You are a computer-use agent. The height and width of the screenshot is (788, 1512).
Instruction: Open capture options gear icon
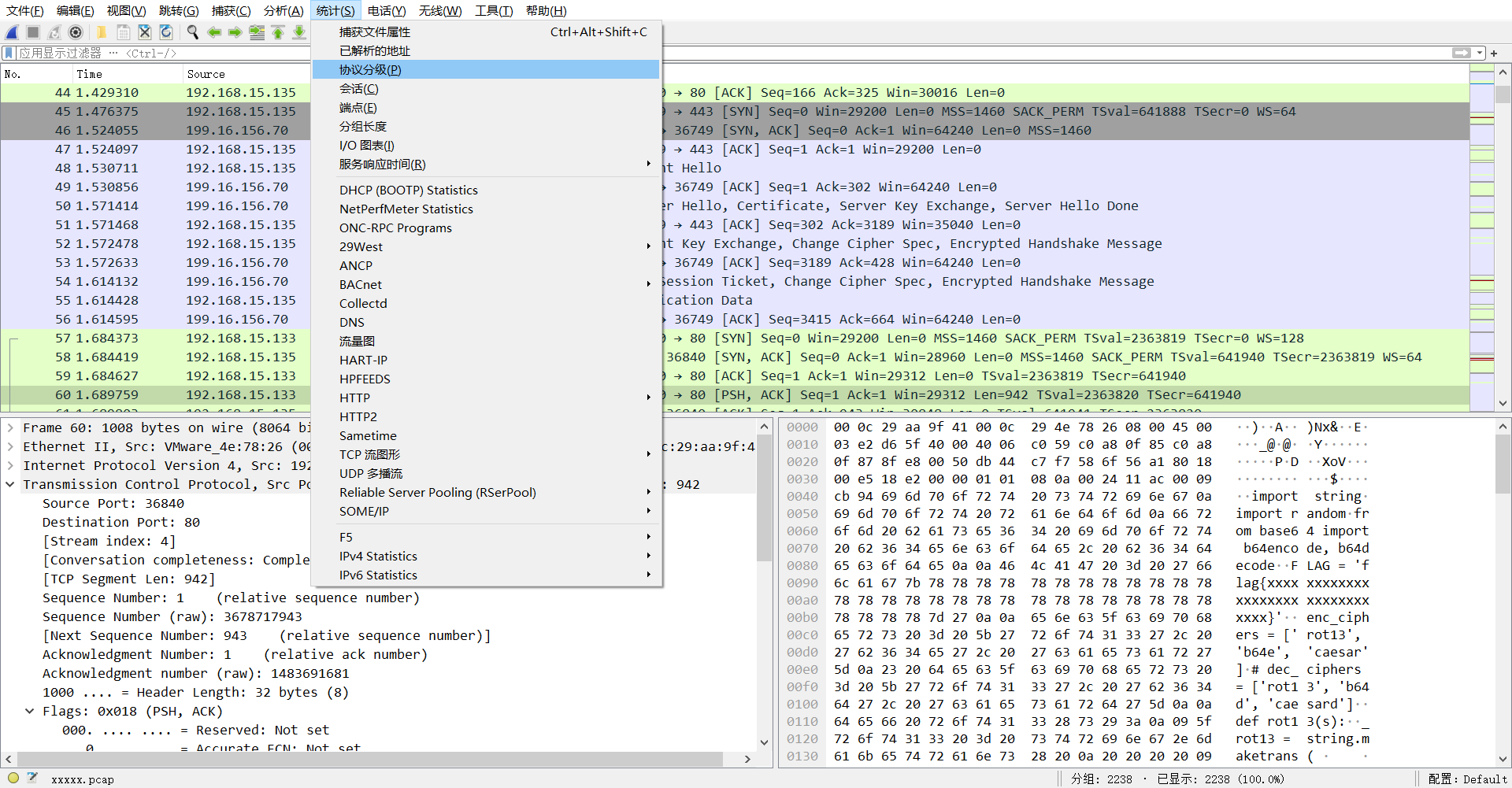pyautogui.click(x=76, y=32)
